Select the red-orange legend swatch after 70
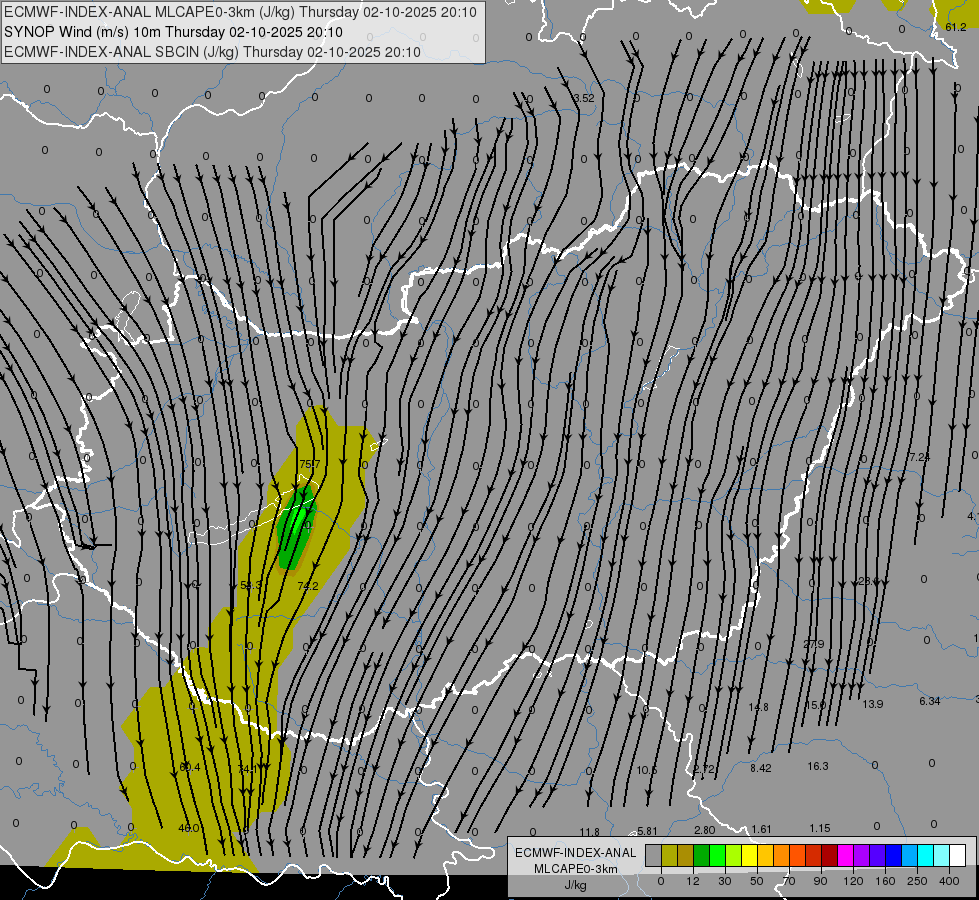 click(797, 855)
